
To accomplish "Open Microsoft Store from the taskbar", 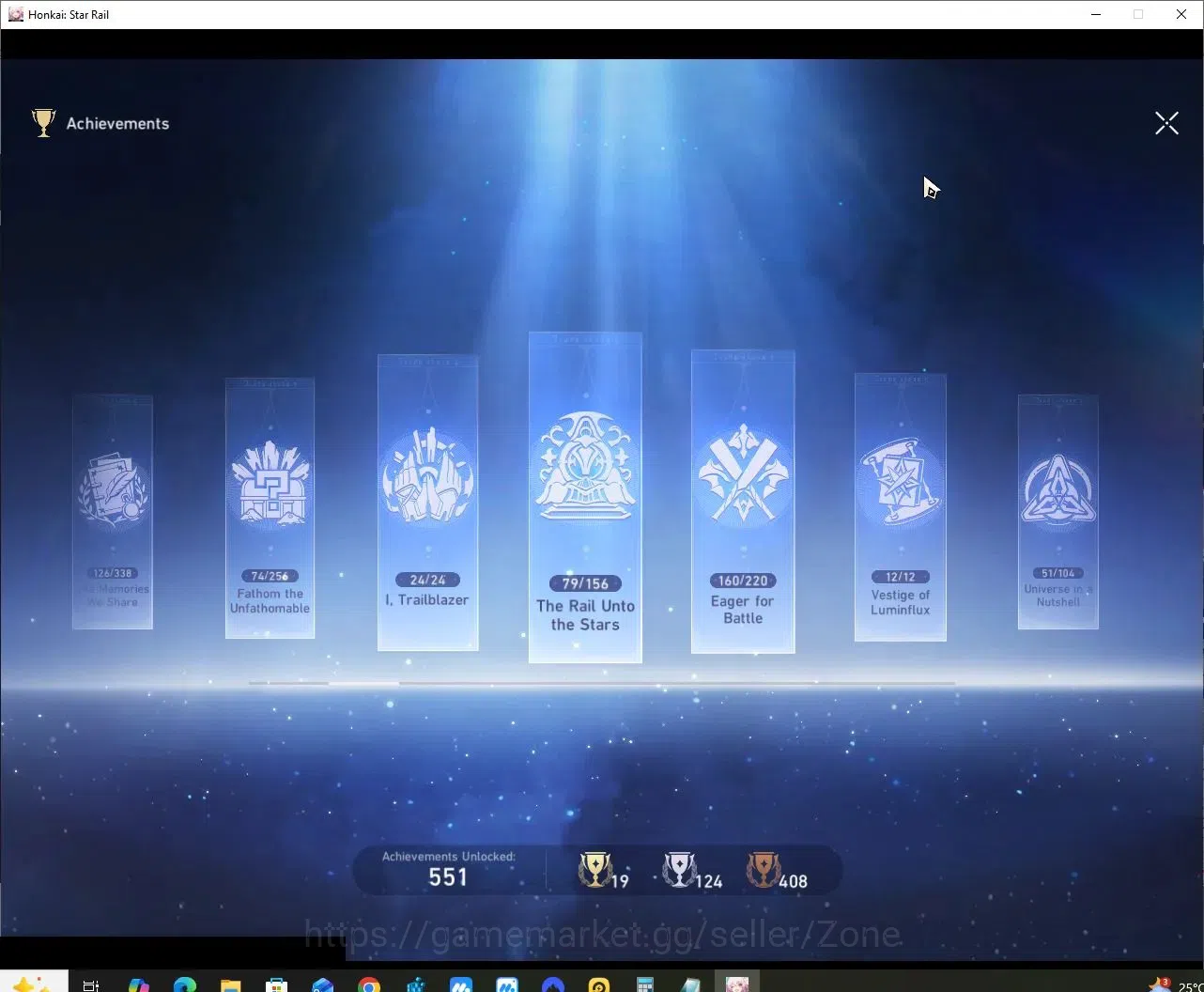I will (x=276, y=984).
